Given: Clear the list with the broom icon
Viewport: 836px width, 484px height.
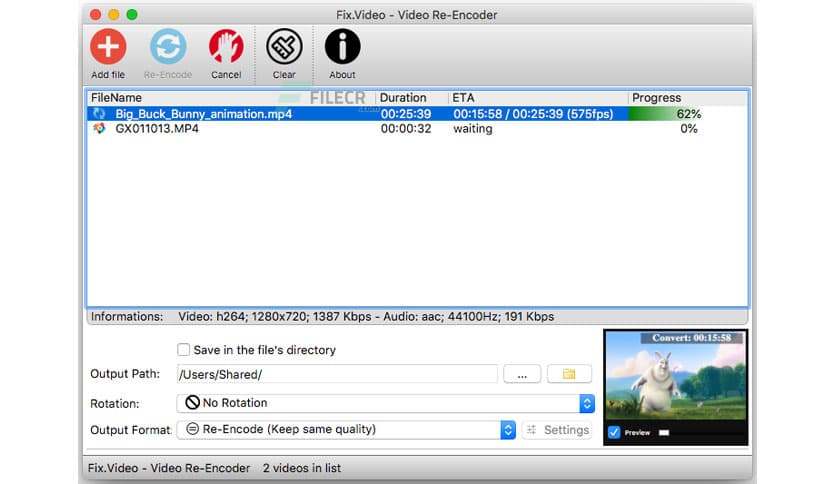Looking at the screenshot, I should (x=284, y=46).
